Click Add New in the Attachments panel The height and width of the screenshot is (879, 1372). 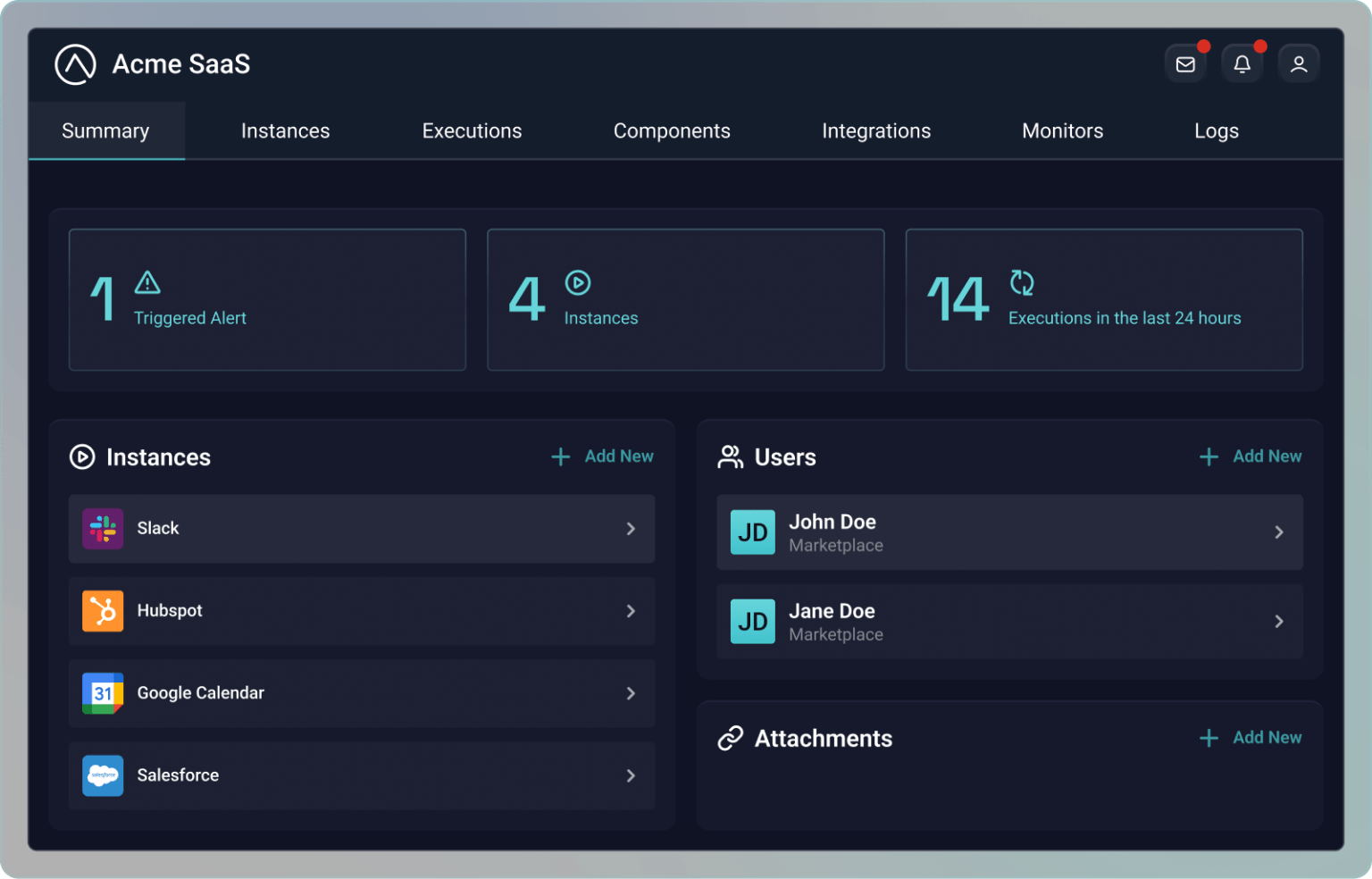1267,738
